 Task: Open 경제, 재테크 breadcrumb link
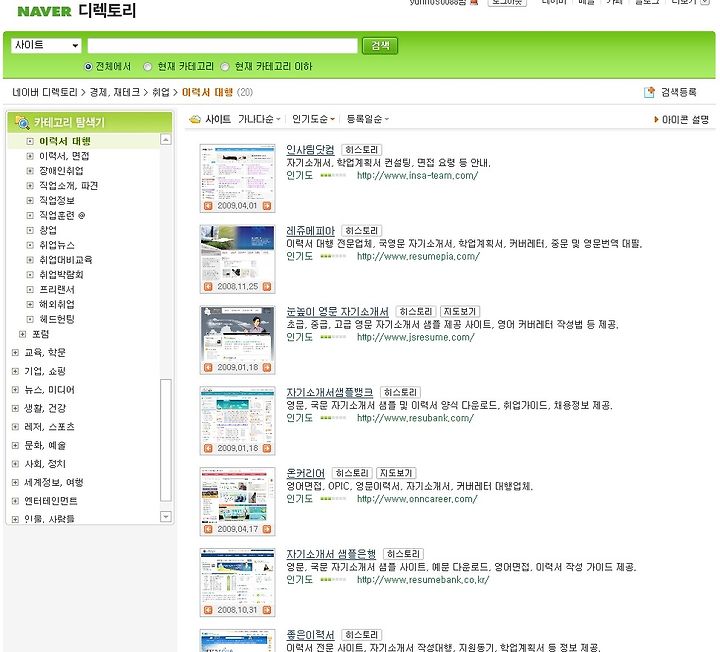pos(114,92)
